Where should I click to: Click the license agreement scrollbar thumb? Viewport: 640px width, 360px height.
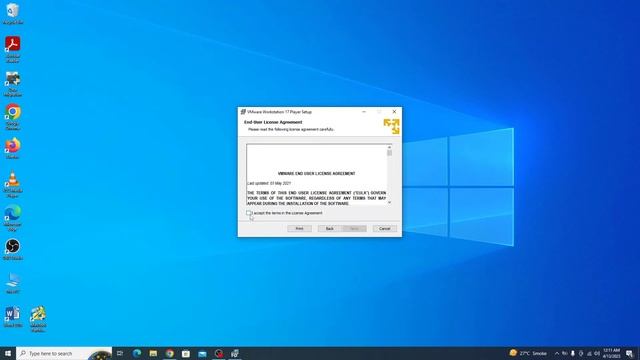click(389, 153)
